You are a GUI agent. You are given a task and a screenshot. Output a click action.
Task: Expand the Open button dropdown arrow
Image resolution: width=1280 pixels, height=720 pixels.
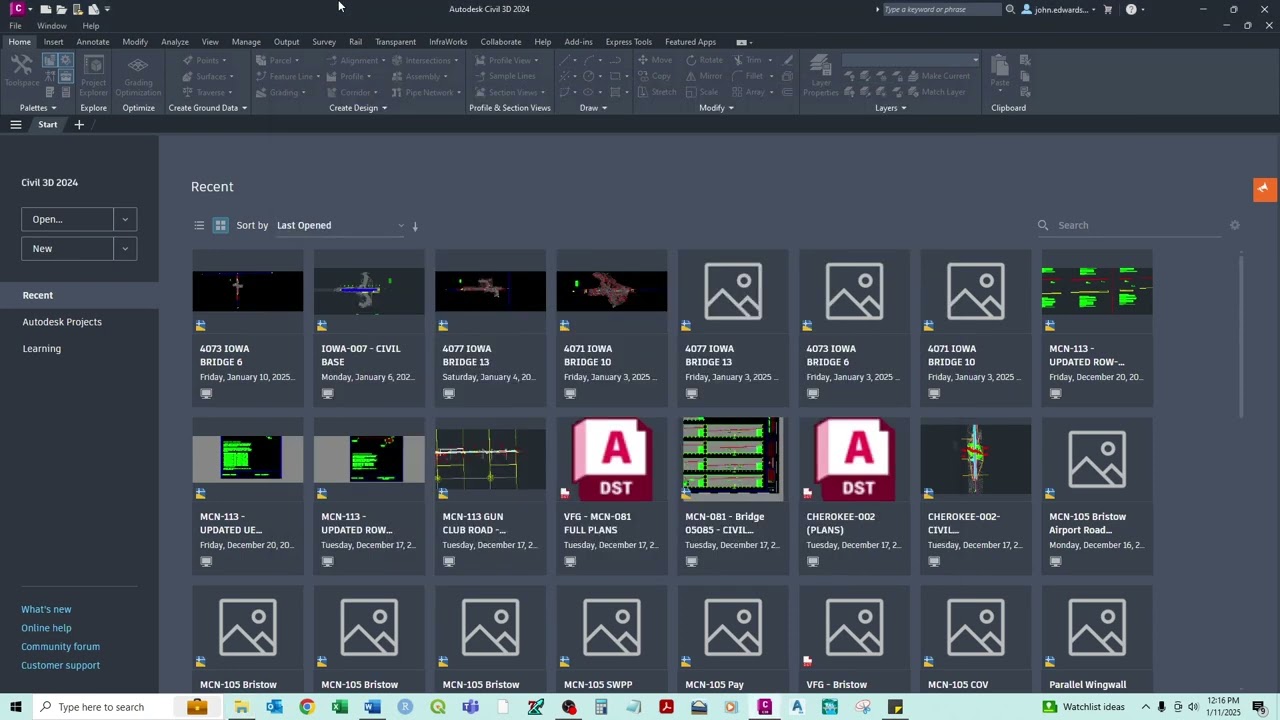tap(125, 219)
